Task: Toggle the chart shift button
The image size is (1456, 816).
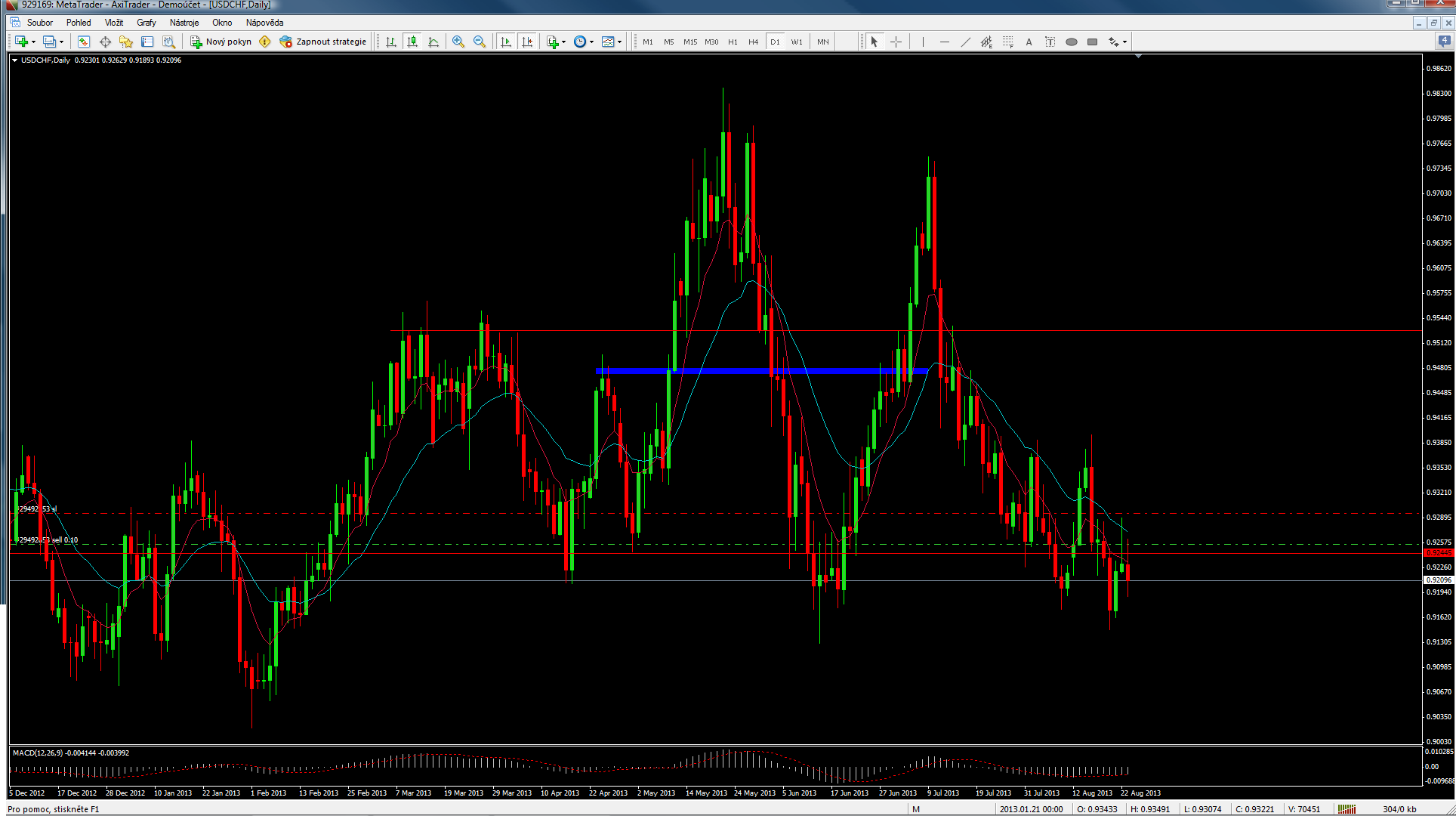Action: point(527,42)
